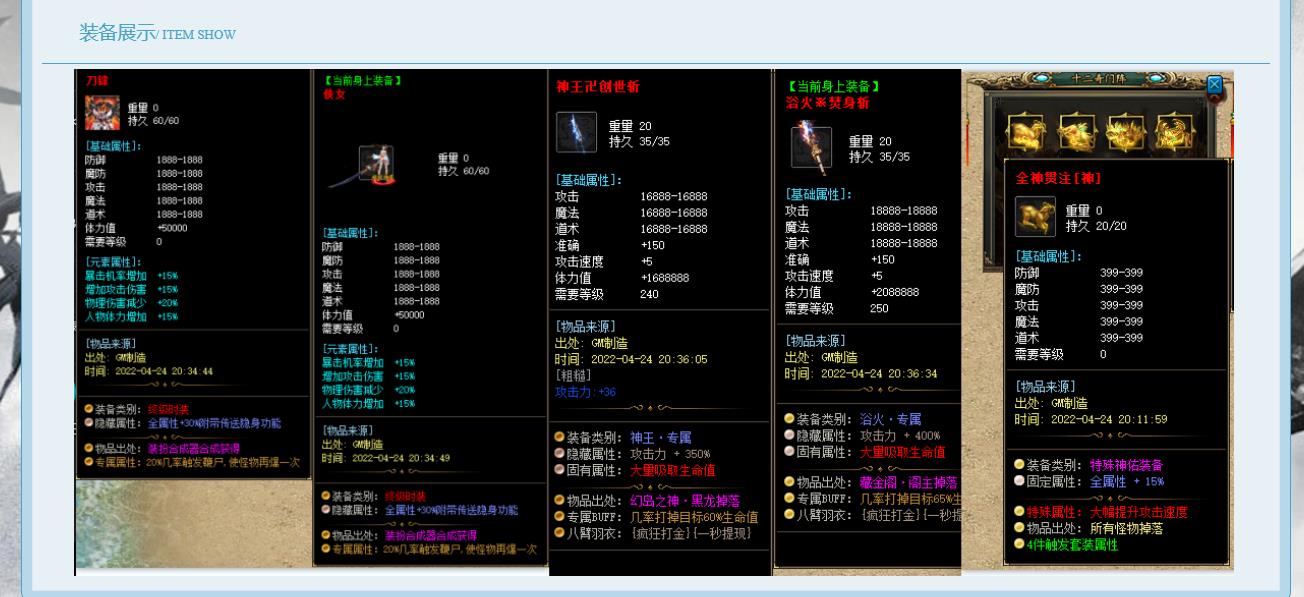This screenshot has width=1304, height=597.
Task: Click the 浴火※焚身斩 item title
Action: pos(827,103)
